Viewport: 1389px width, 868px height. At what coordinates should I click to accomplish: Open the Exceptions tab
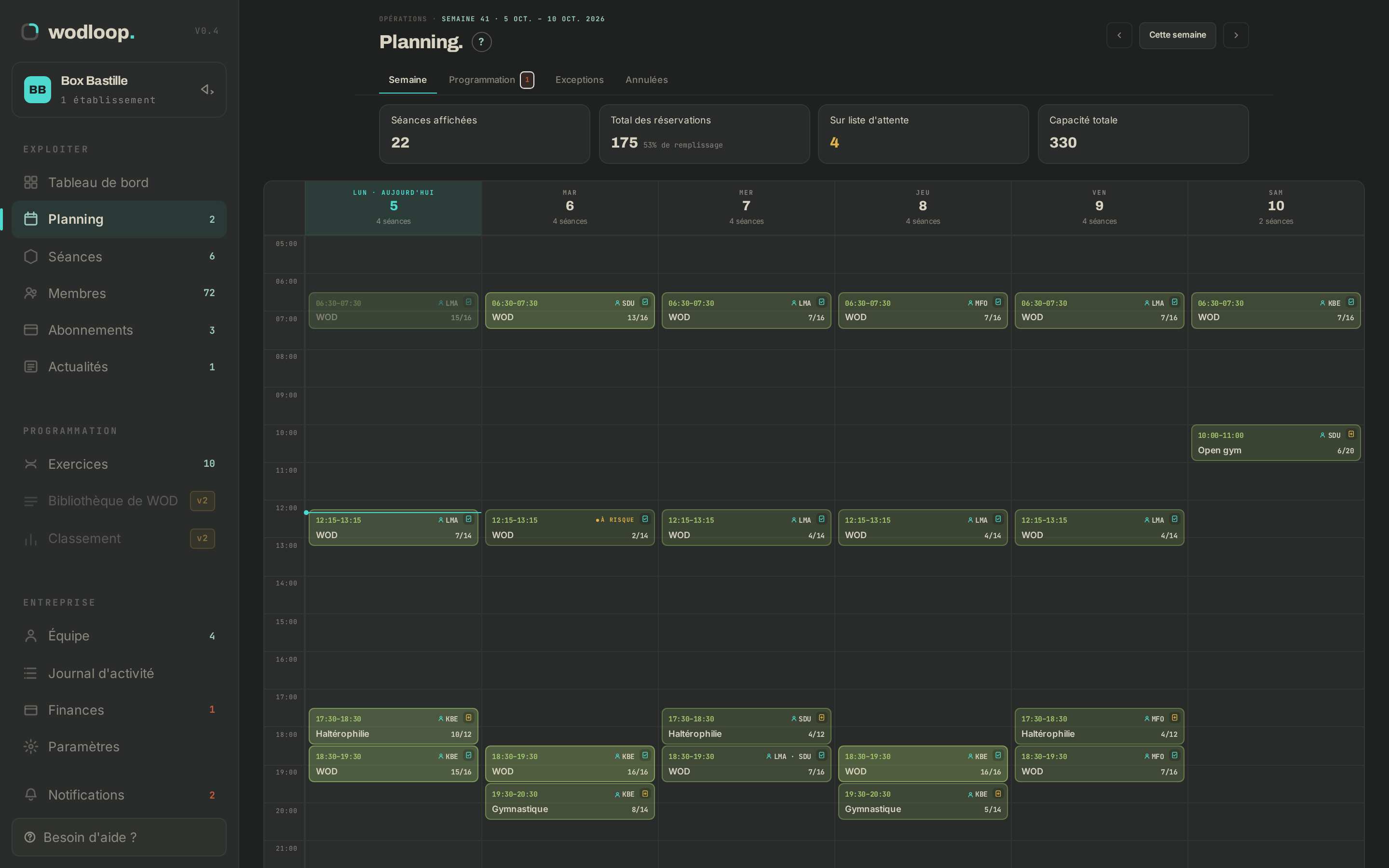tap(579, 80)
